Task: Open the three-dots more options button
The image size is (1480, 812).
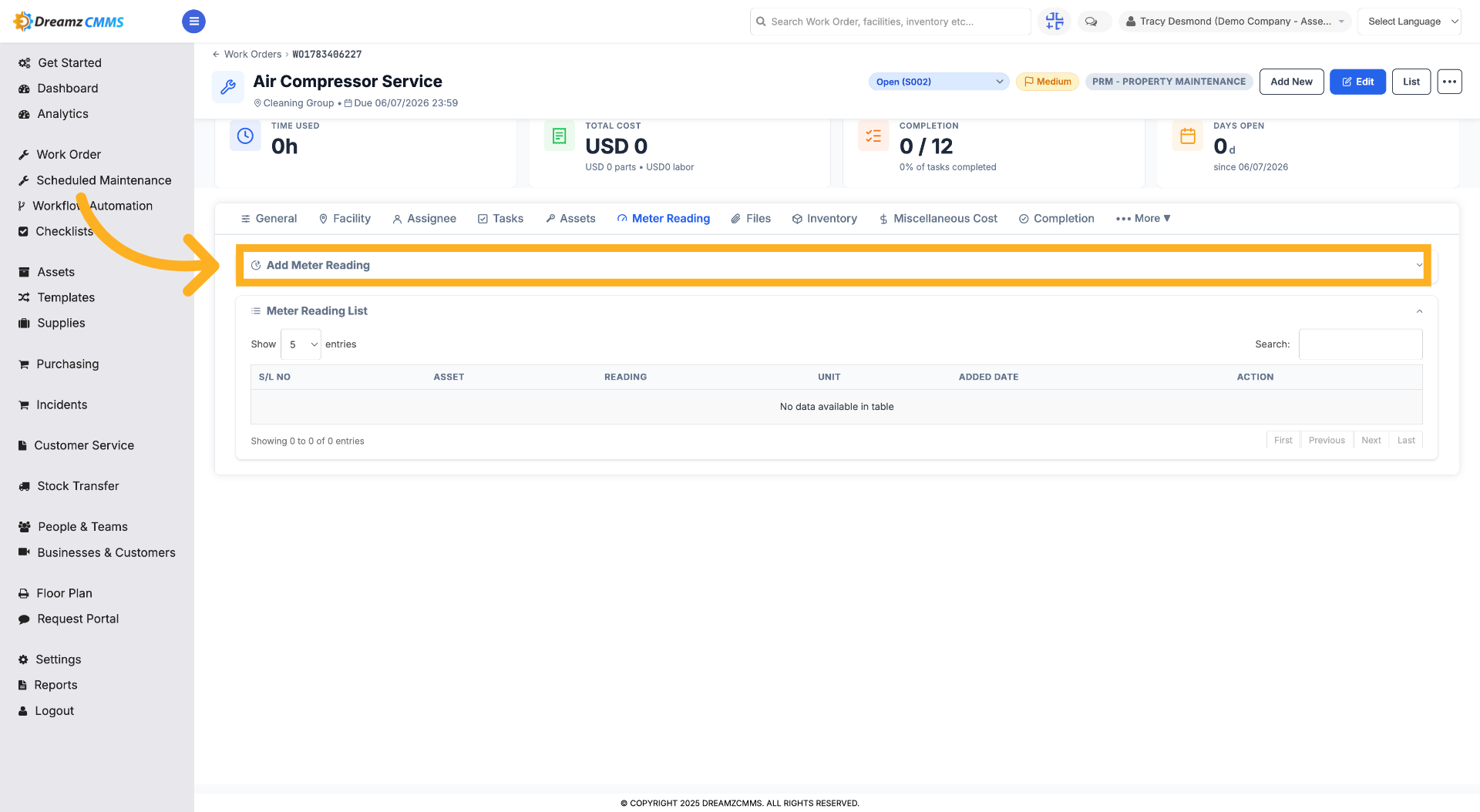Action: pos(1449,82)
